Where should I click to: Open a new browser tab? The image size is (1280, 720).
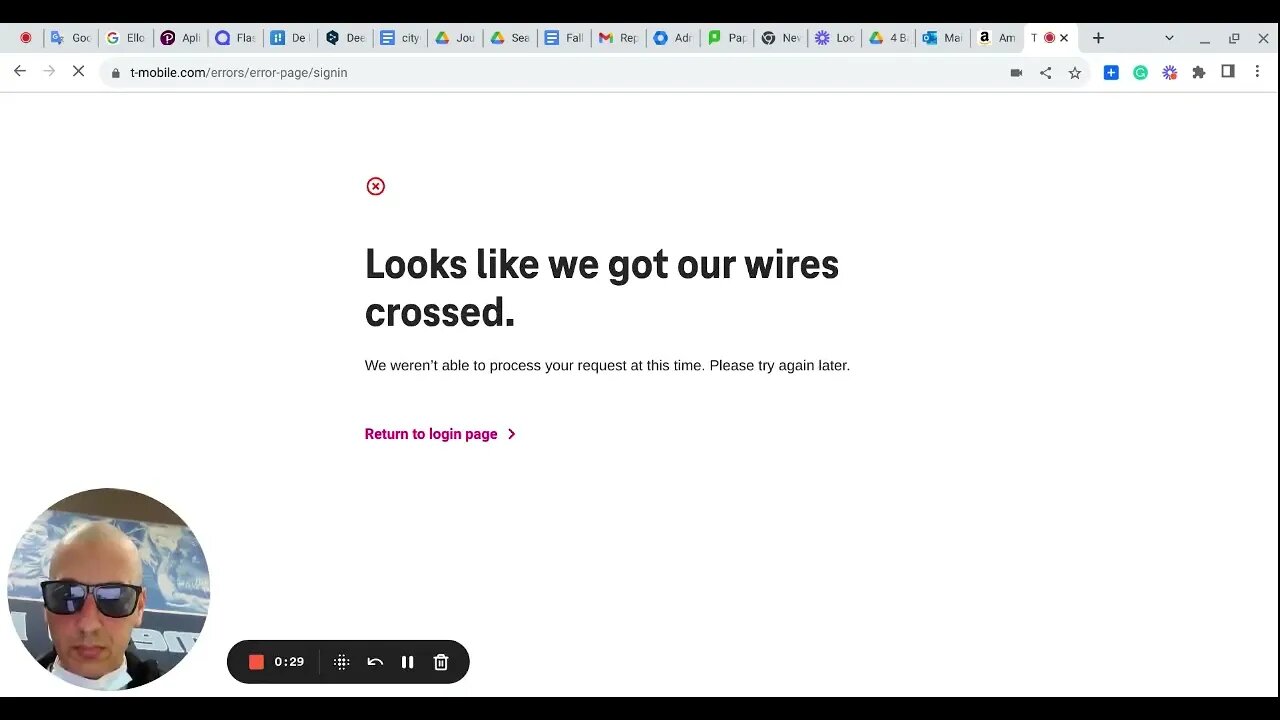(1098, 38)
